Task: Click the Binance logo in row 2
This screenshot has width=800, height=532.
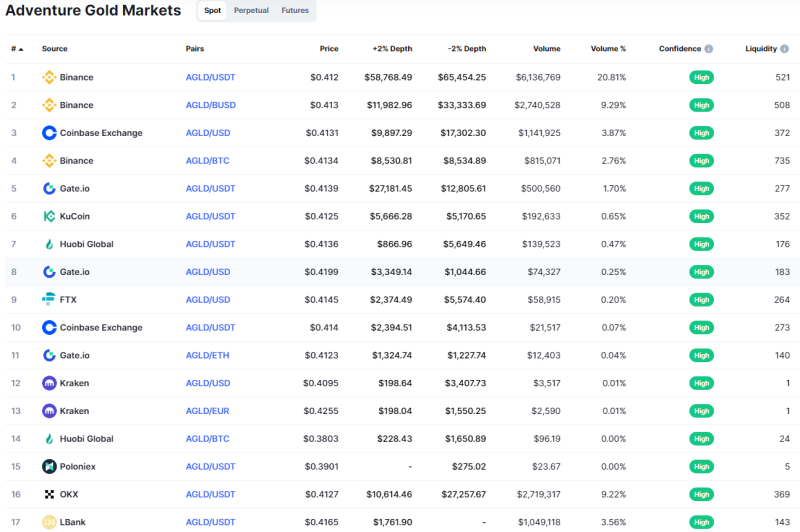Action: 49,105
